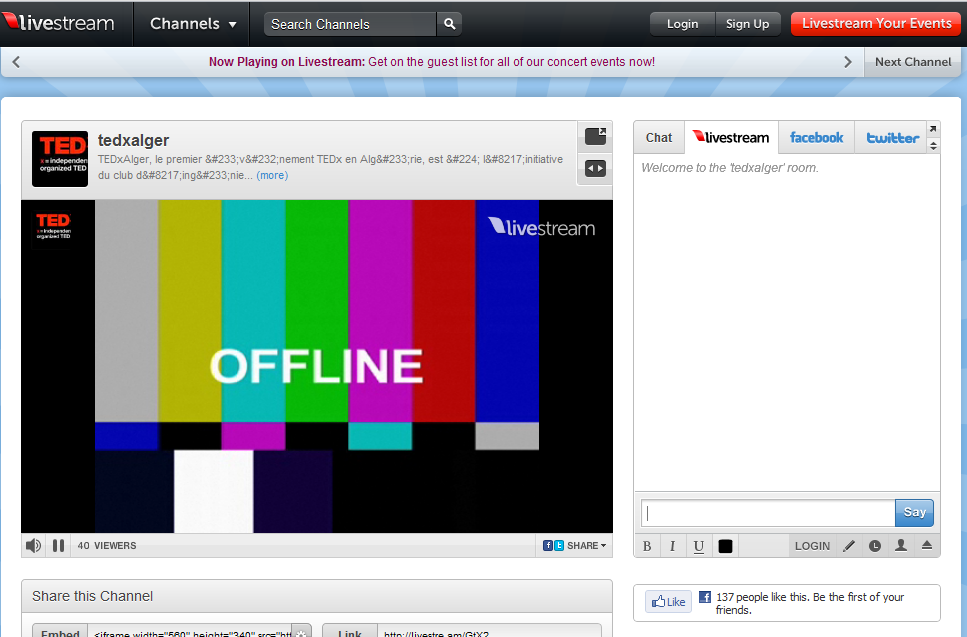Toggle underline chat formatting

click(699, 546)
